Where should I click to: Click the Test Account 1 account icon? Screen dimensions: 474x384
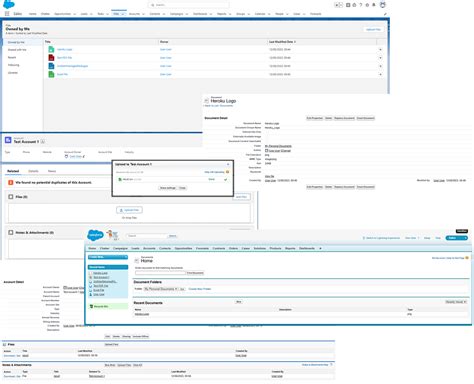(x=8, y=140)
